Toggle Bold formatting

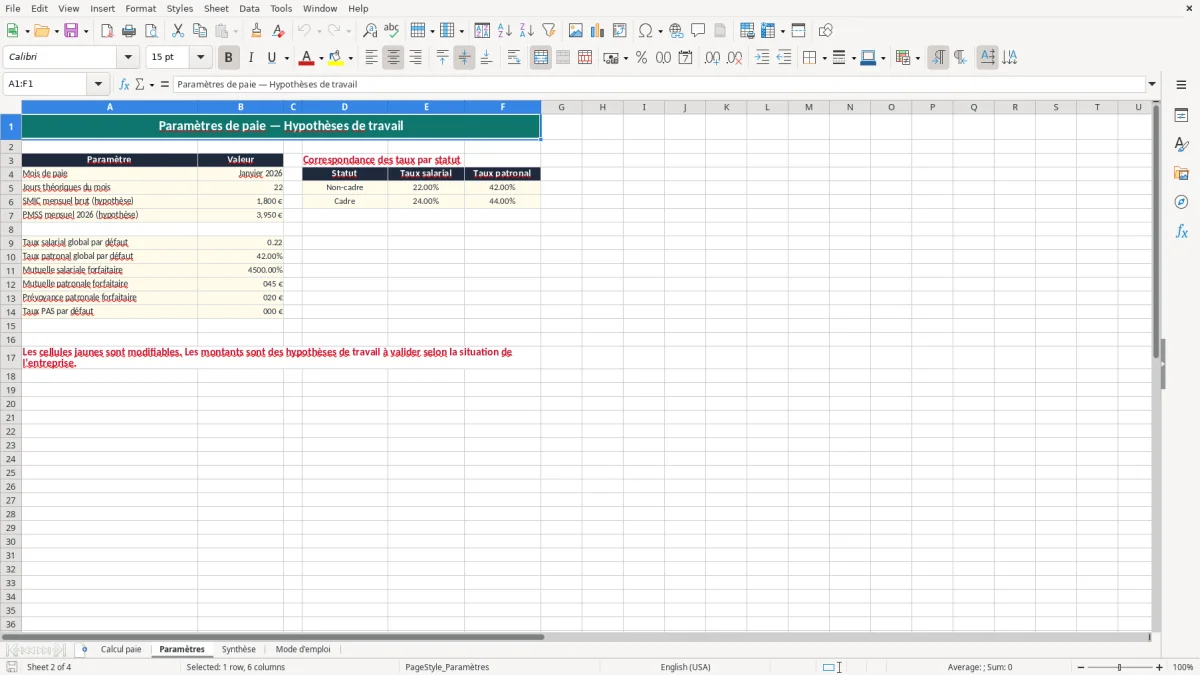tap(229, 58)
